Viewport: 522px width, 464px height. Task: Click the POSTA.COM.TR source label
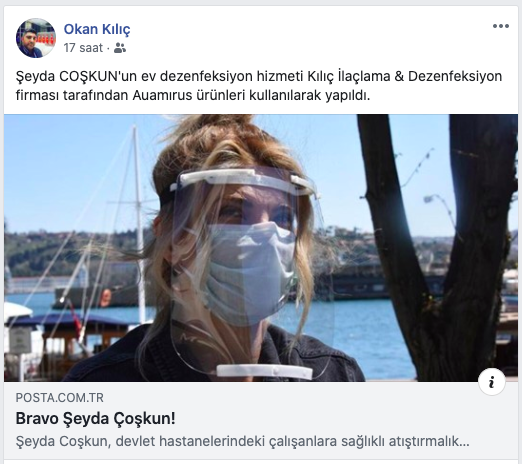click(60, 398)
